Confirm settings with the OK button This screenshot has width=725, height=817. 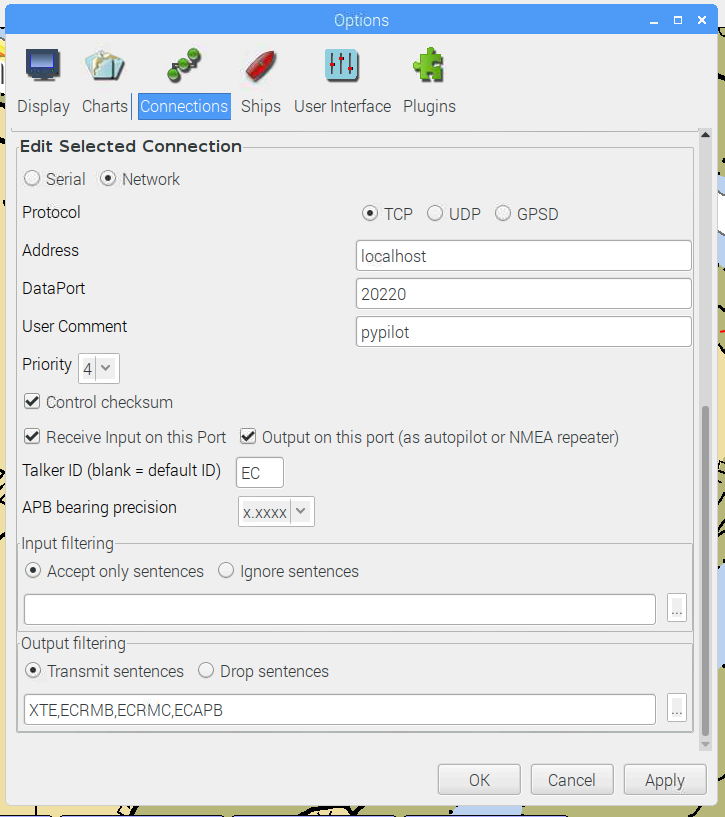tap(479, 780)
